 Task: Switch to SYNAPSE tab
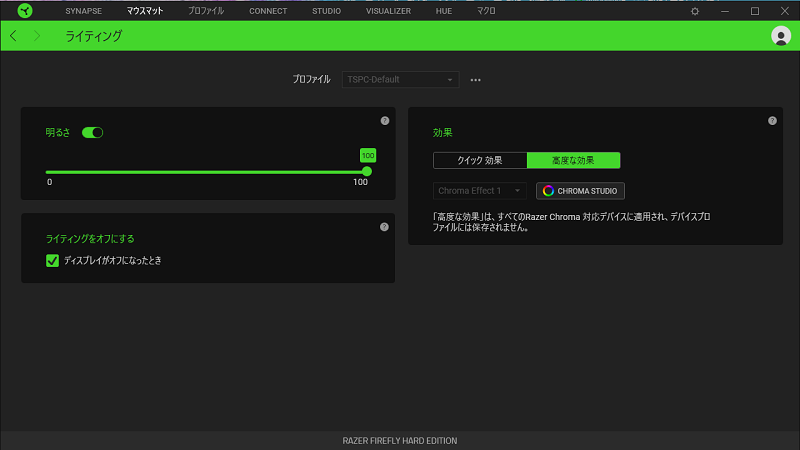(83, 11)
